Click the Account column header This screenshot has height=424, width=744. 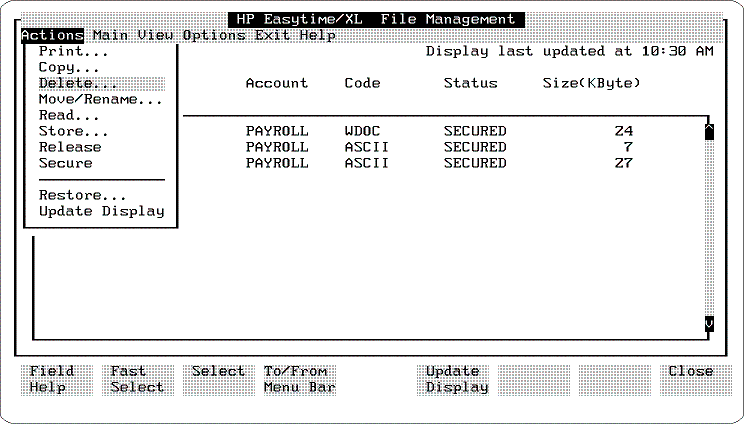tap(277, 83)
